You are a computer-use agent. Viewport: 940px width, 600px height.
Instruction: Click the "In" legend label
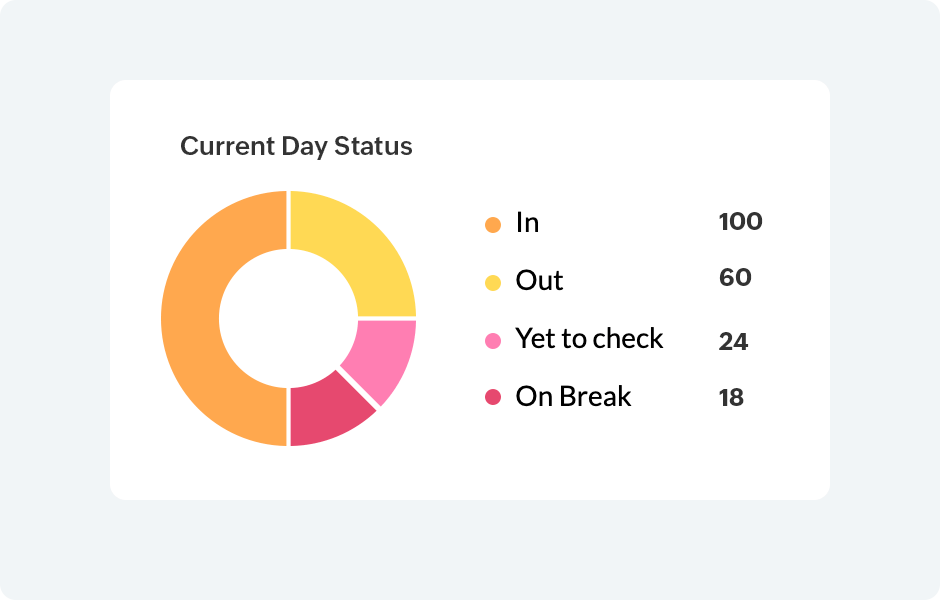coord(527,222)
